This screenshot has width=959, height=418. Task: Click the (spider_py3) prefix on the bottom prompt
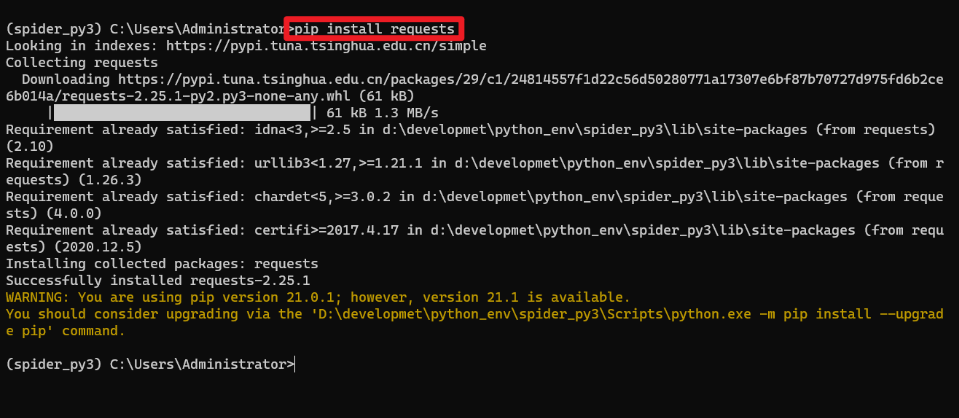pos(54,364)
